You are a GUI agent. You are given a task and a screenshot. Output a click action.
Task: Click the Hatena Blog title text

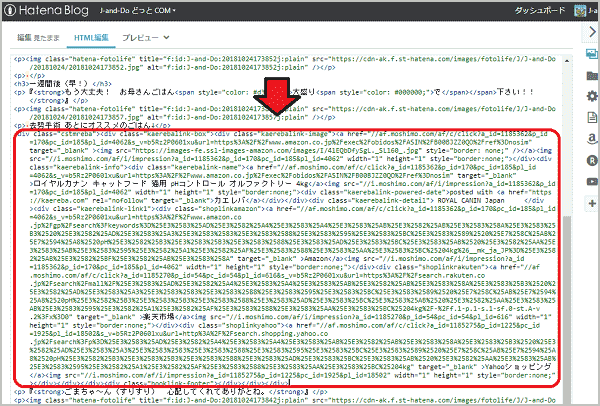[x=54, y=10]
